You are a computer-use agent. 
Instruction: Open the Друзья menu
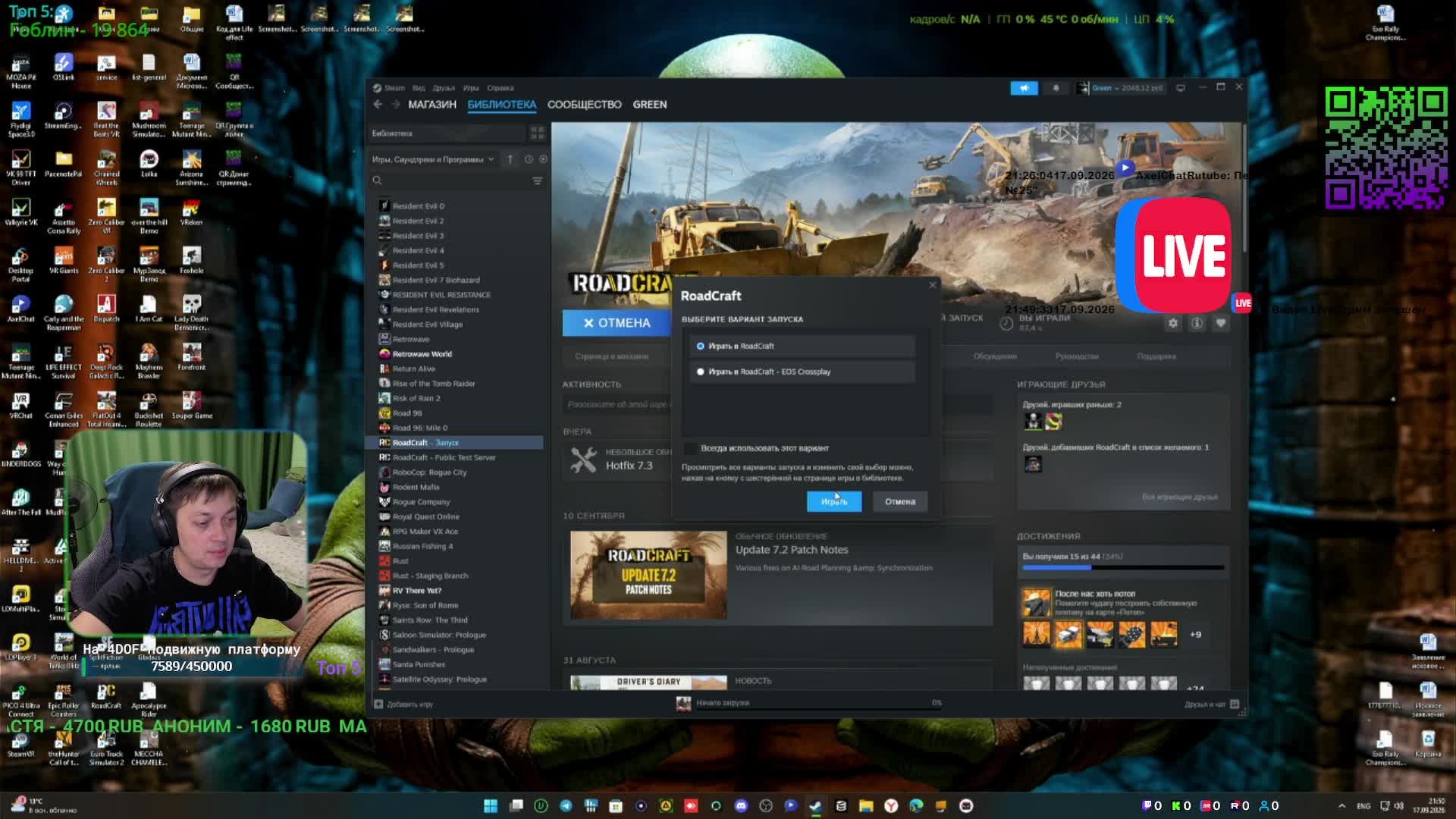(444, 88)
